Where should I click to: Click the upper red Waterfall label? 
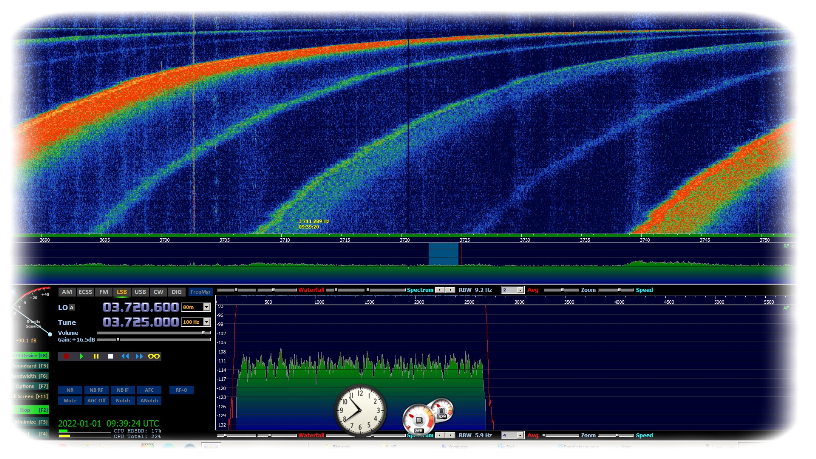tap(311, 290)
